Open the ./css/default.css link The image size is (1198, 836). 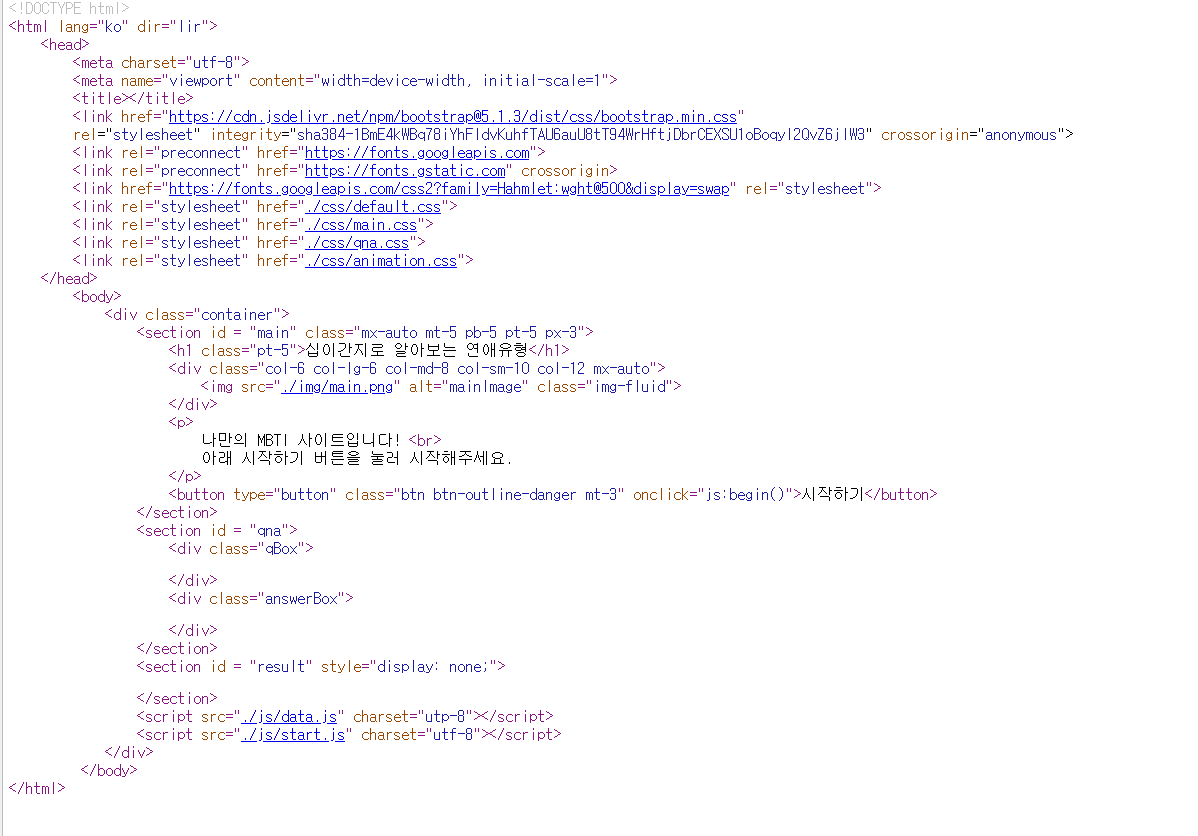click(373, 206)
